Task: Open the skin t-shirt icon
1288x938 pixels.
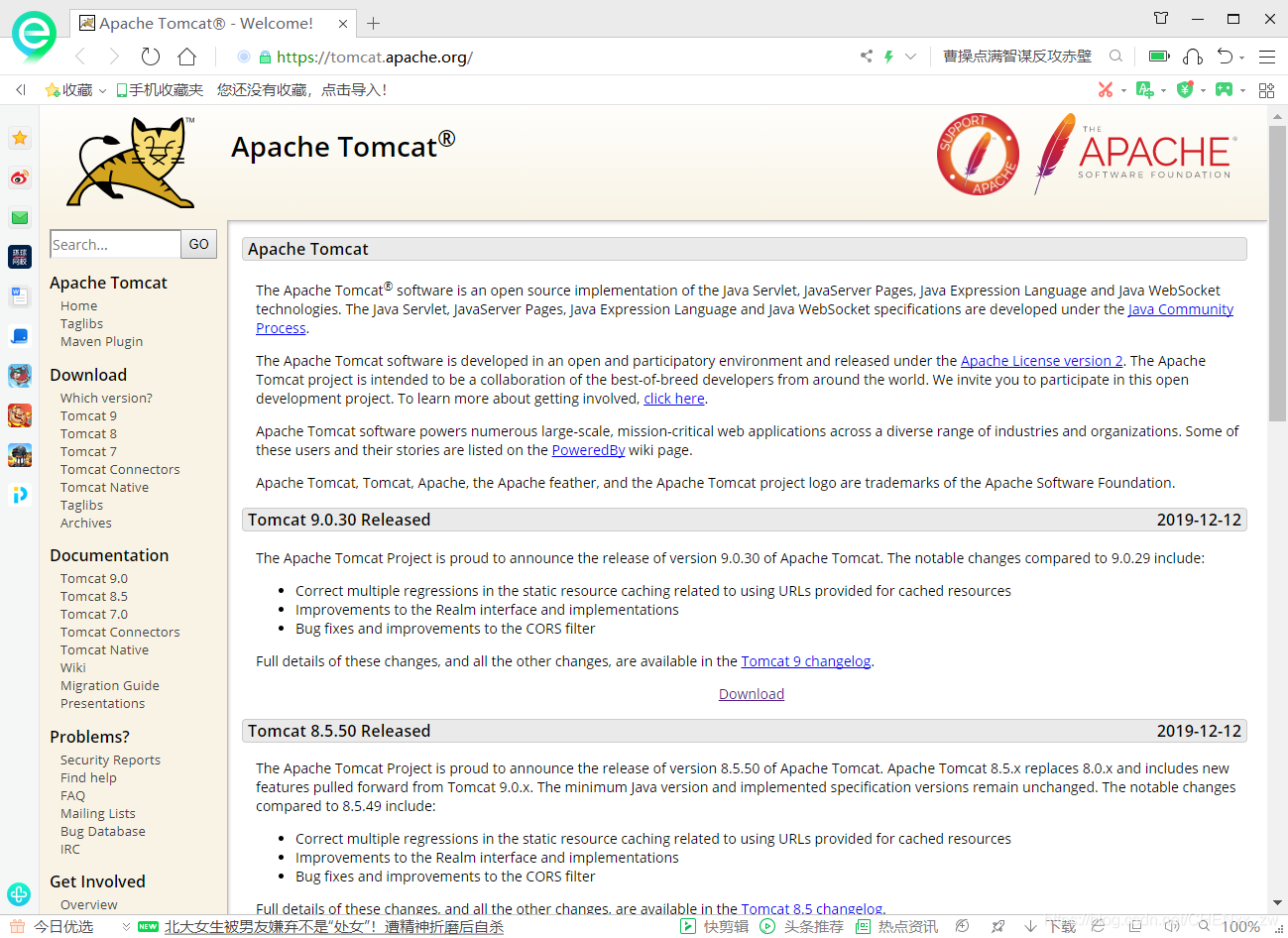Action: pos(1161,18)
